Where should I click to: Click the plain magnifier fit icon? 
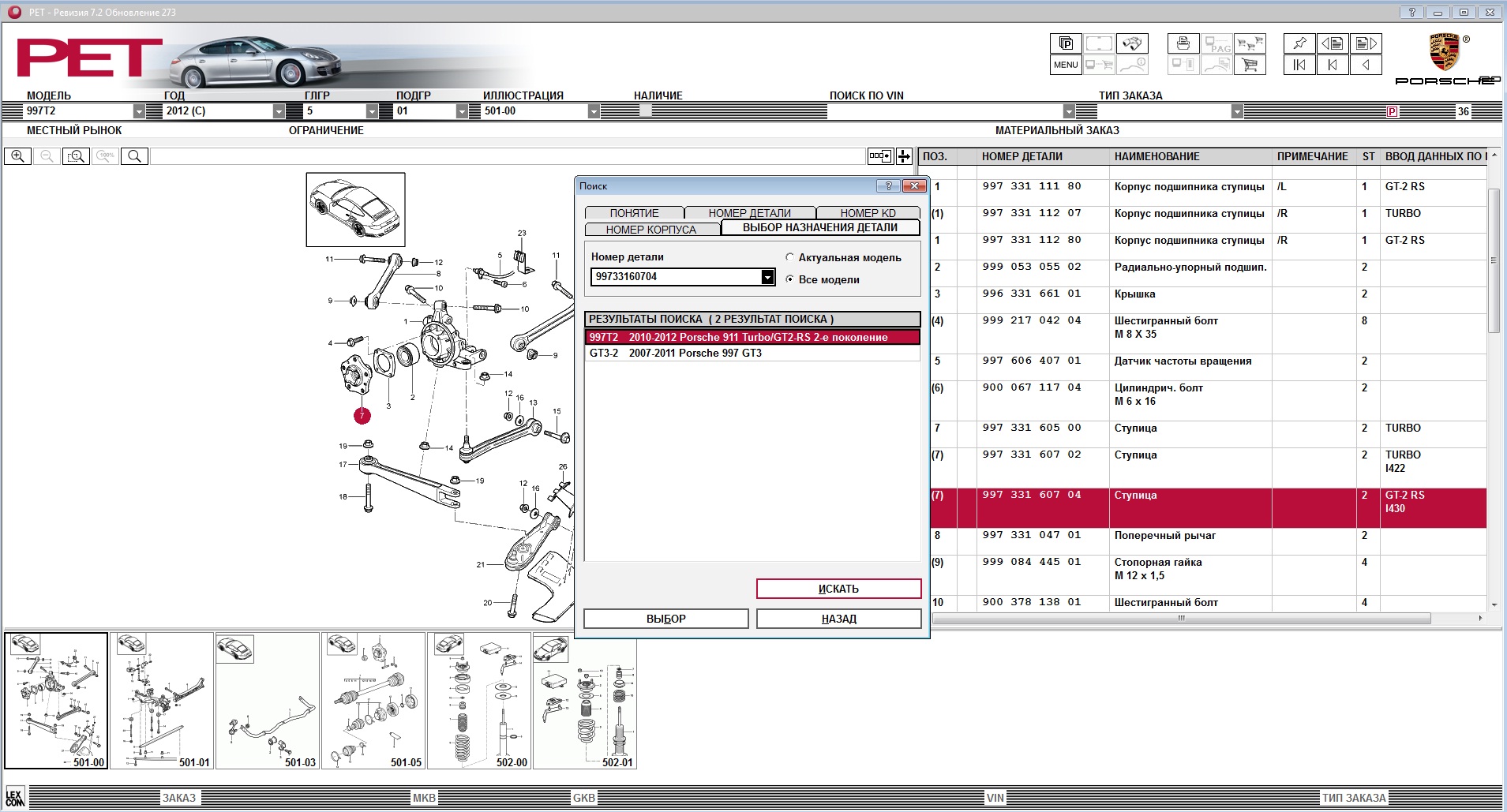(135, 156)
